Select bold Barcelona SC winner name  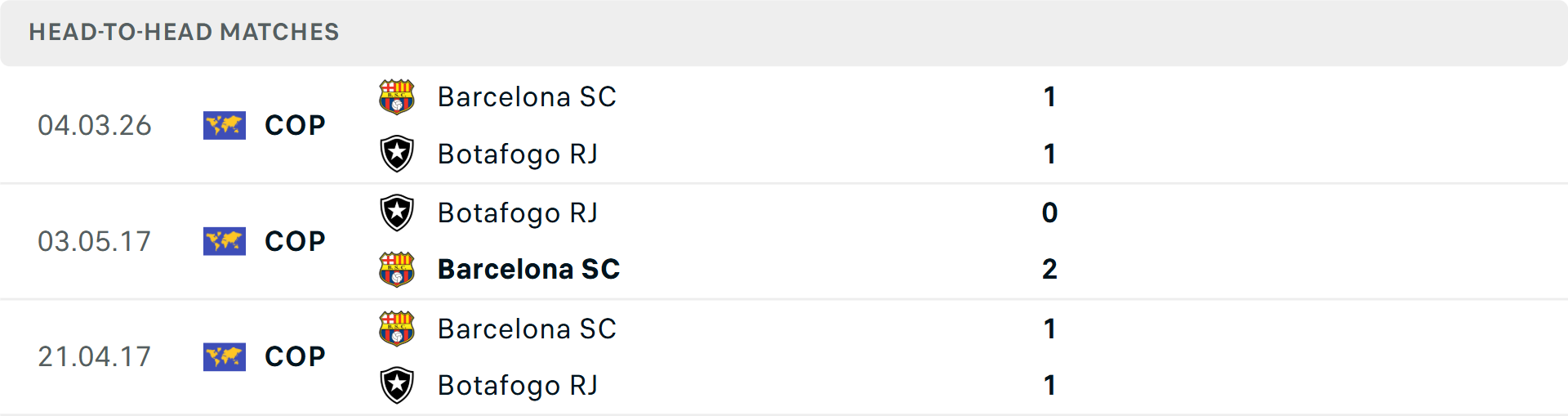[x=528, y=269]
